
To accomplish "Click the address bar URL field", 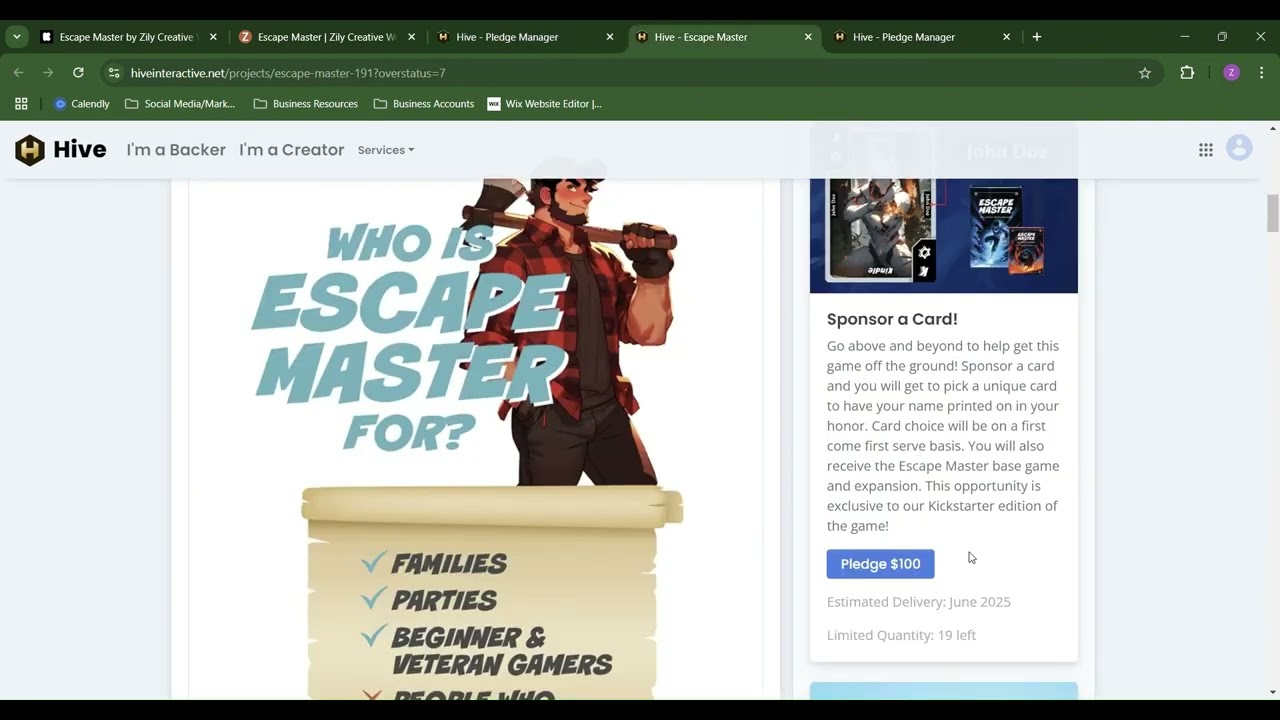I will pos(630,73).
